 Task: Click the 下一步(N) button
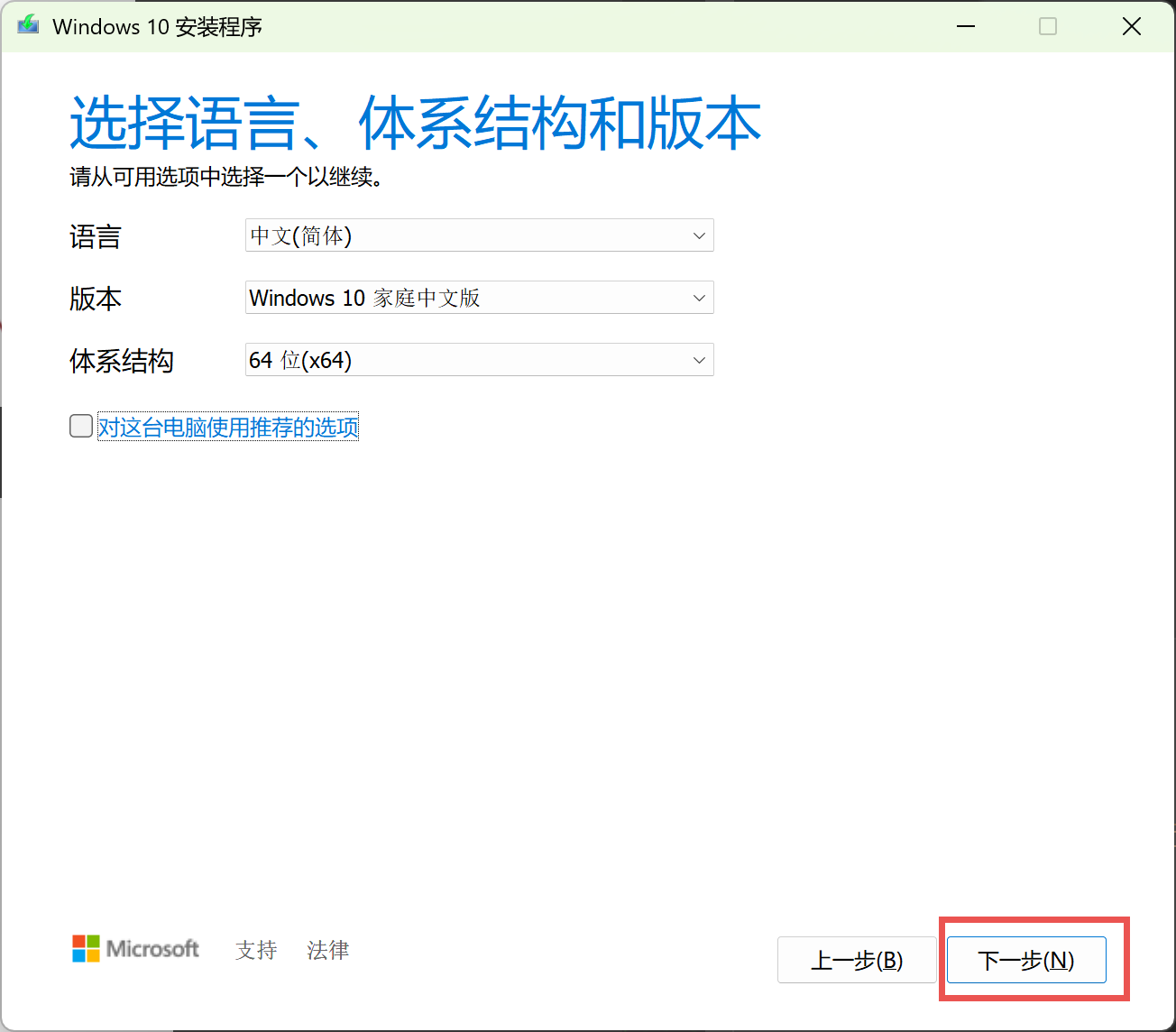pos(1026,960)
